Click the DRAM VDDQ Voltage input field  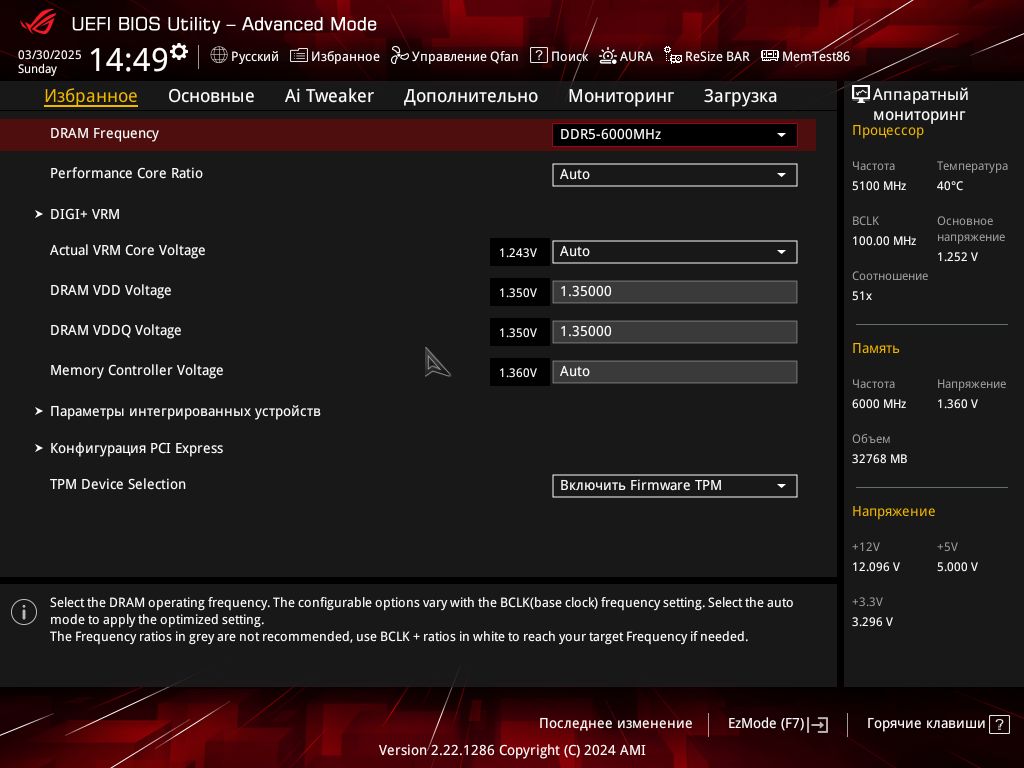click(675, 331)
